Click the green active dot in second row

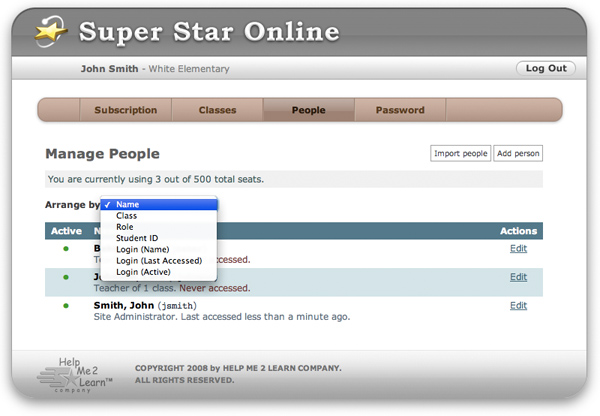(66, 277)
